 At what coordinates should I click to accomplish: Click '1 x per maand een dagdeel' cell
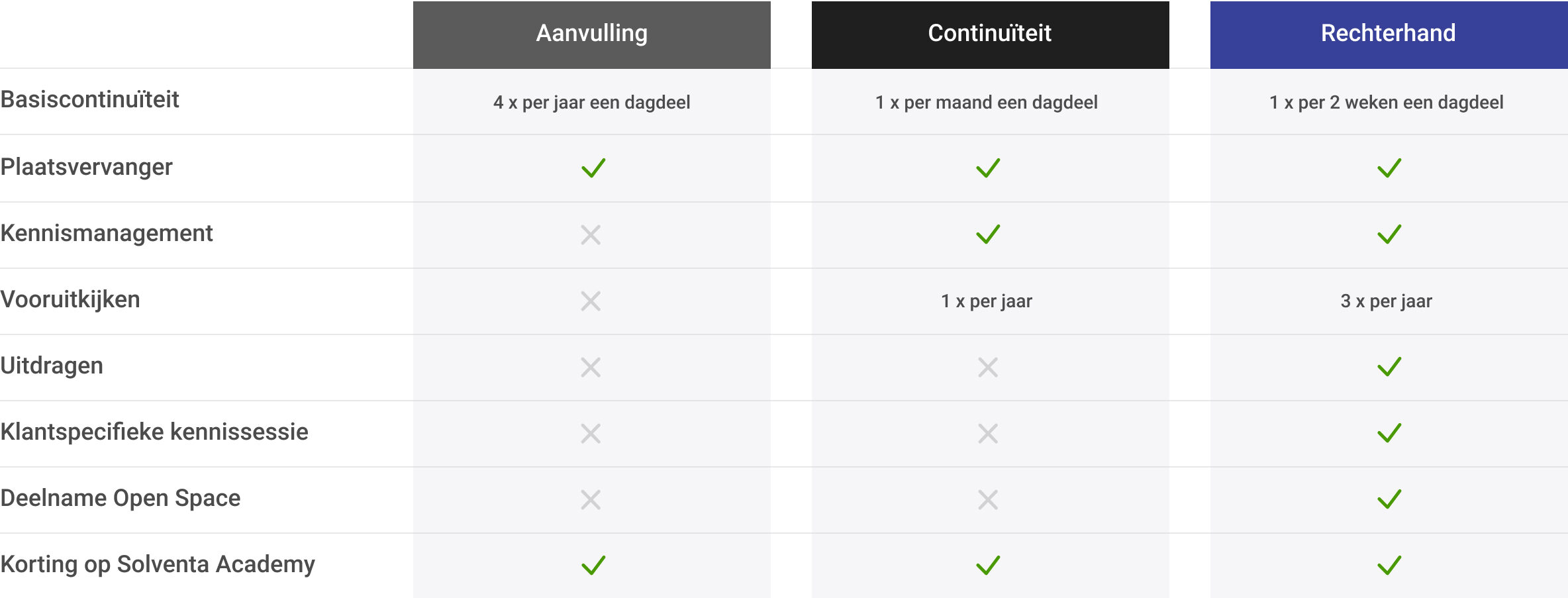(x=987, y=102)
